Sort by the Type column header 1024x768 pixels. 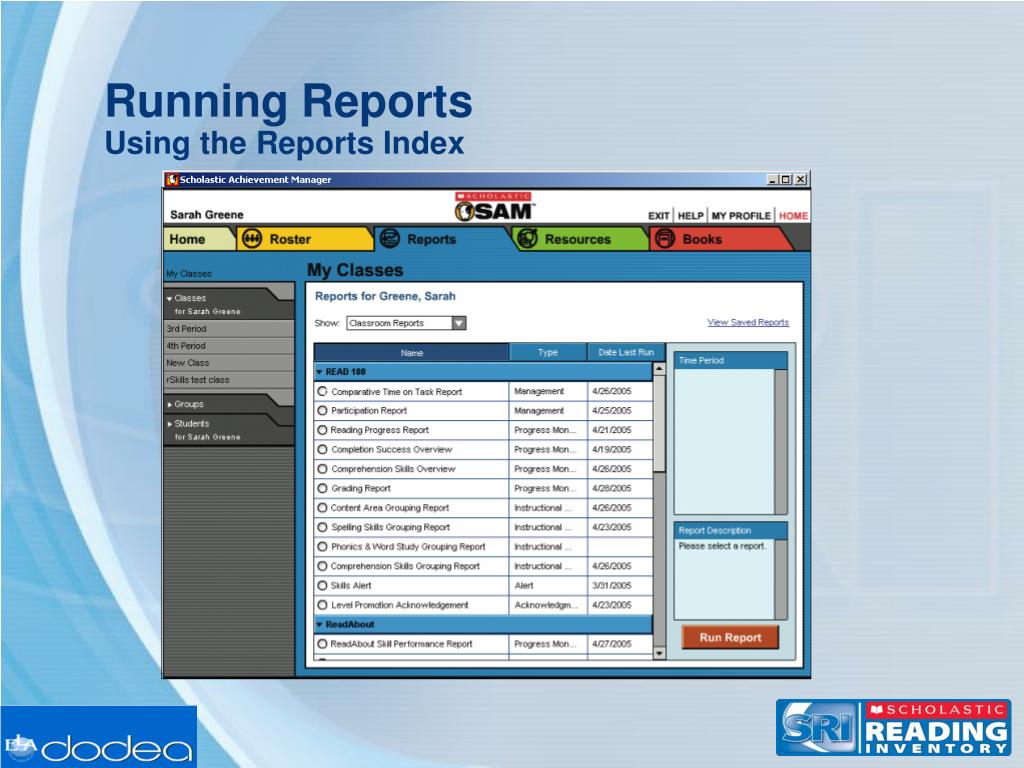click(548, 352)
